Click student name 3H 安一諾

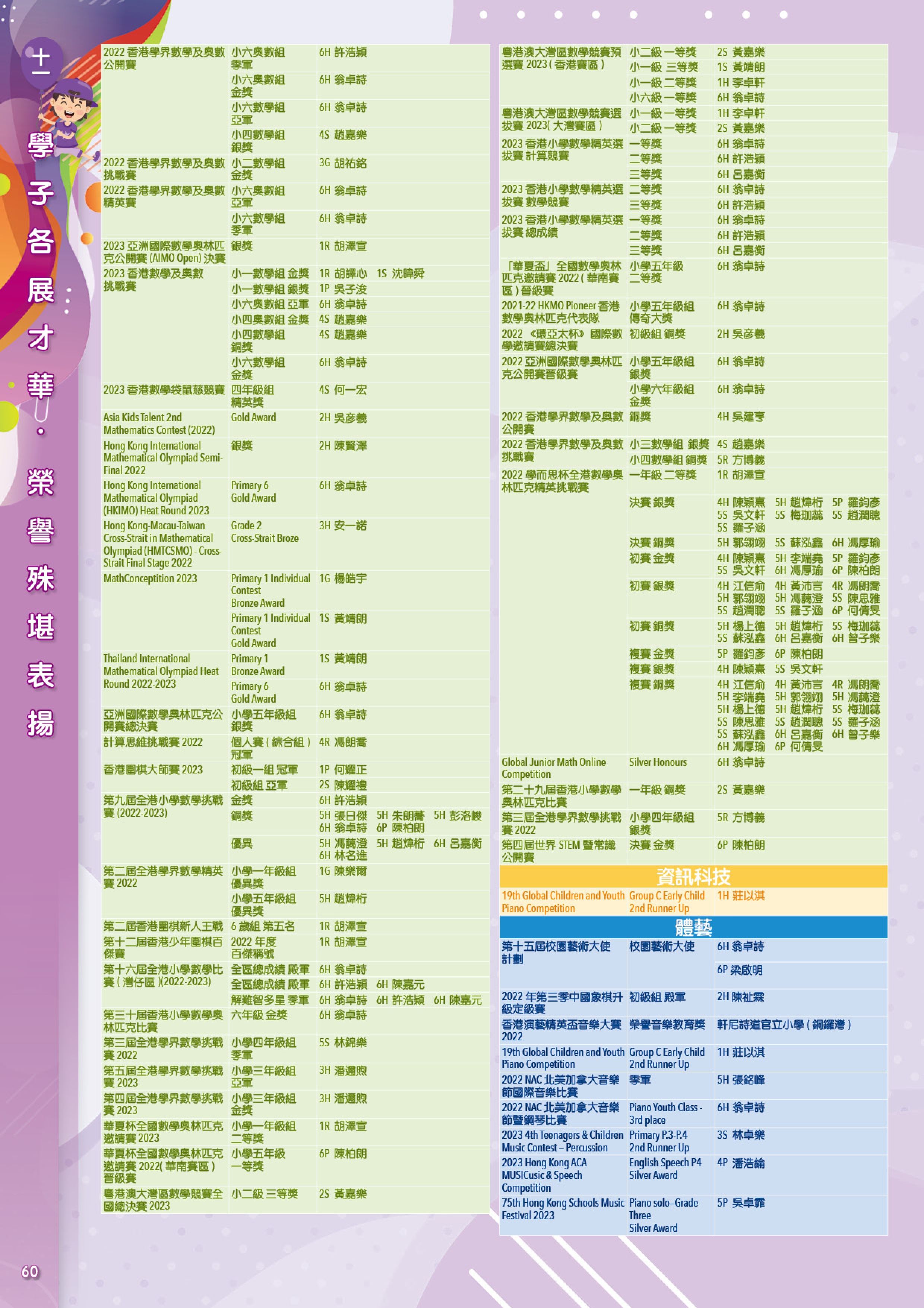[x=342, y=526]
